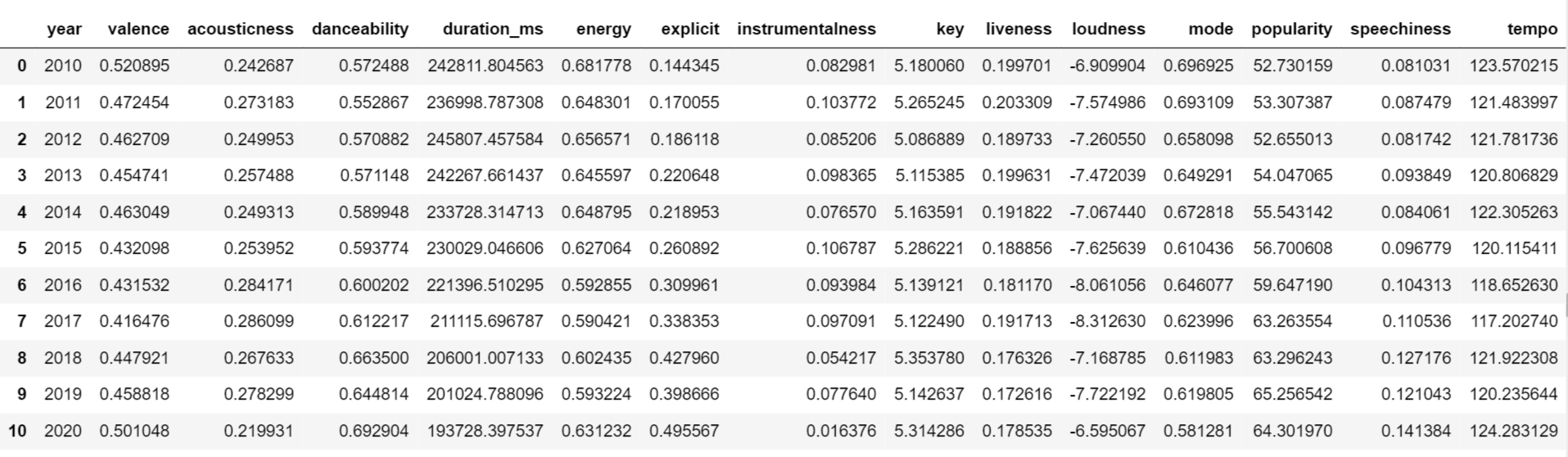Click the tempo column header
Screen dimensions: 1568x457
click(1532, 29)
